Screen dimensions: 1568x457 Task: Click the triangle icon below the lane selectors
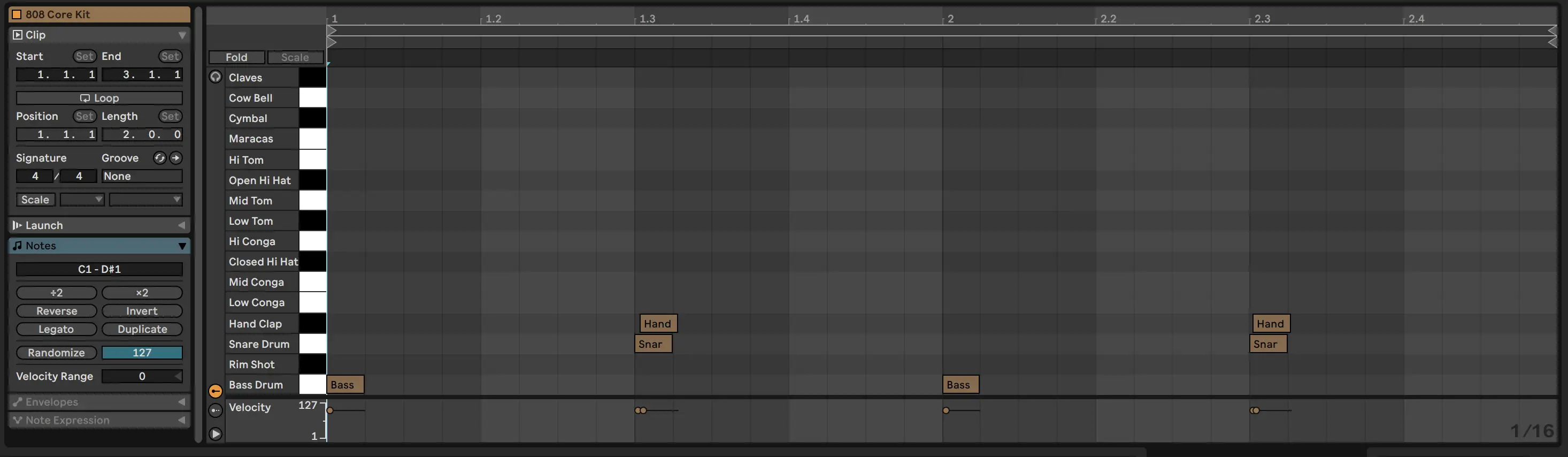216,434
